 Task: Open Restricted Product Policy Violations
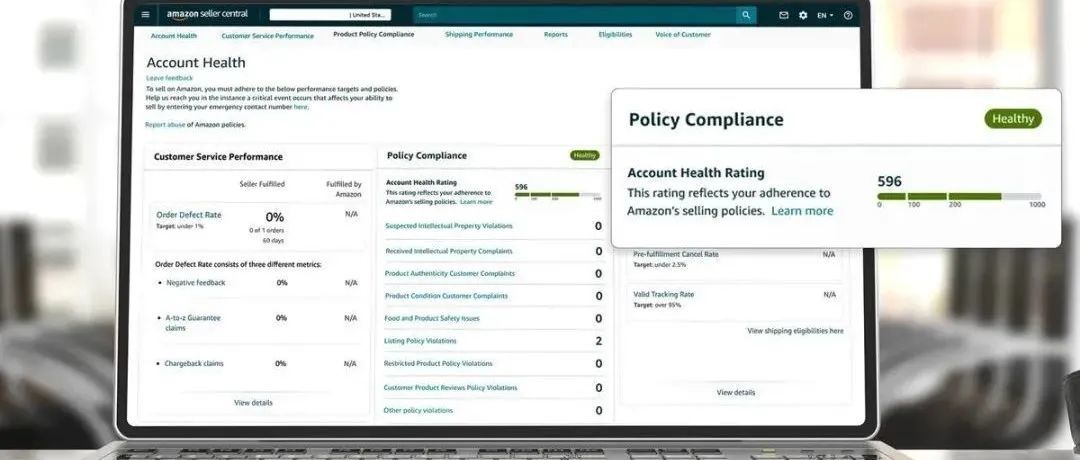438,364
